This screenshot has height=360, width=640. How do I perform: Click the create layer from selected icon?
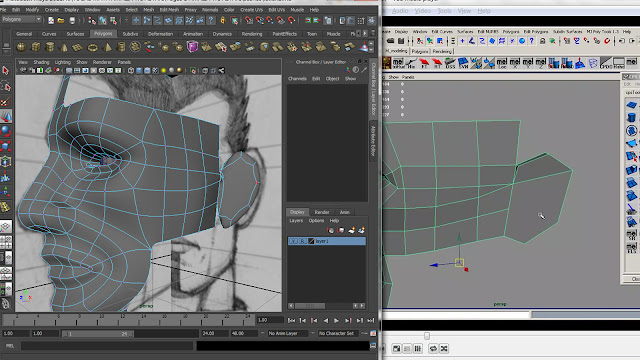point(361,231)
